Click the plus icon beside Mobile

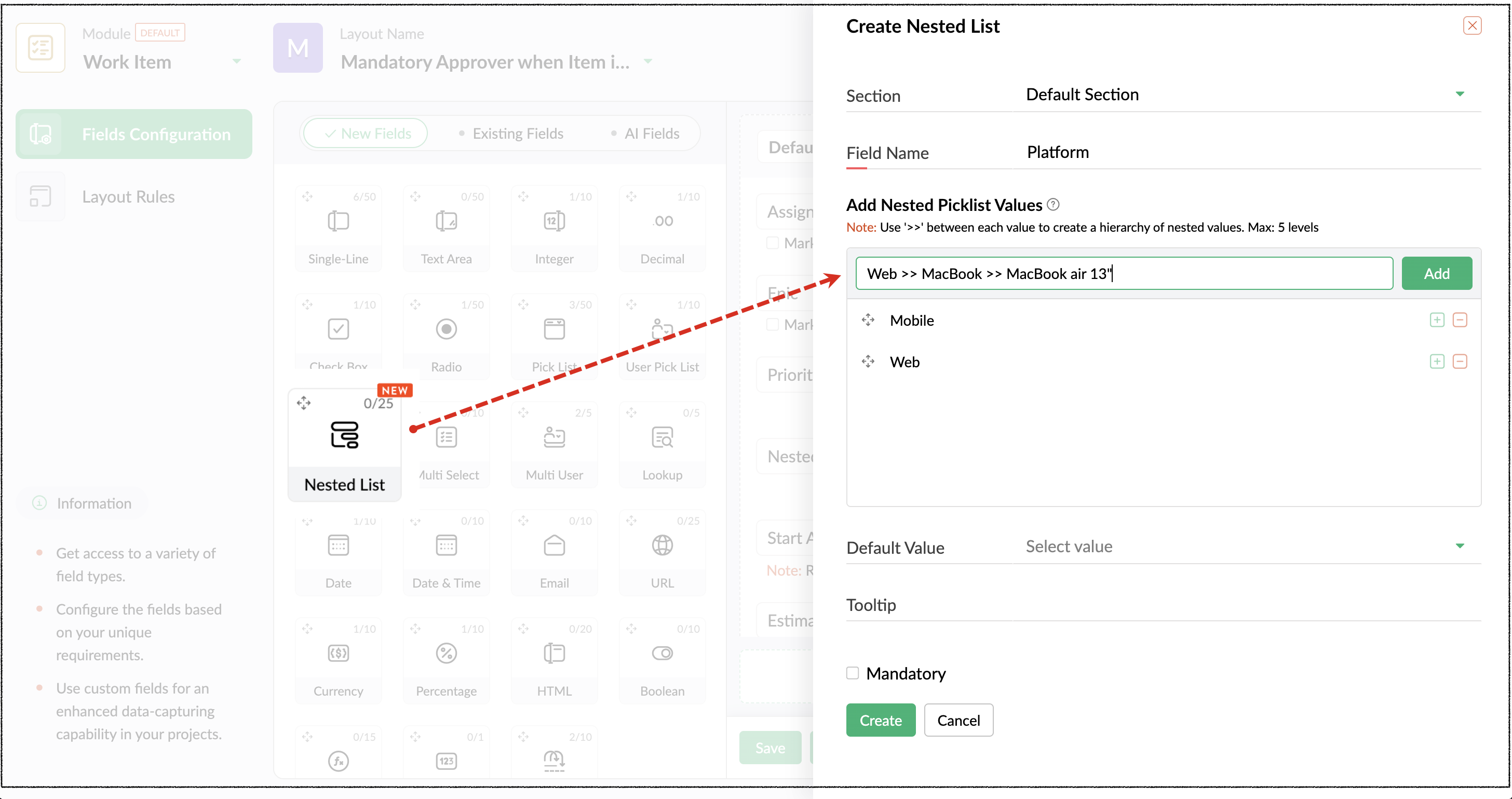pyautogui.click(x=1436, y=320)
